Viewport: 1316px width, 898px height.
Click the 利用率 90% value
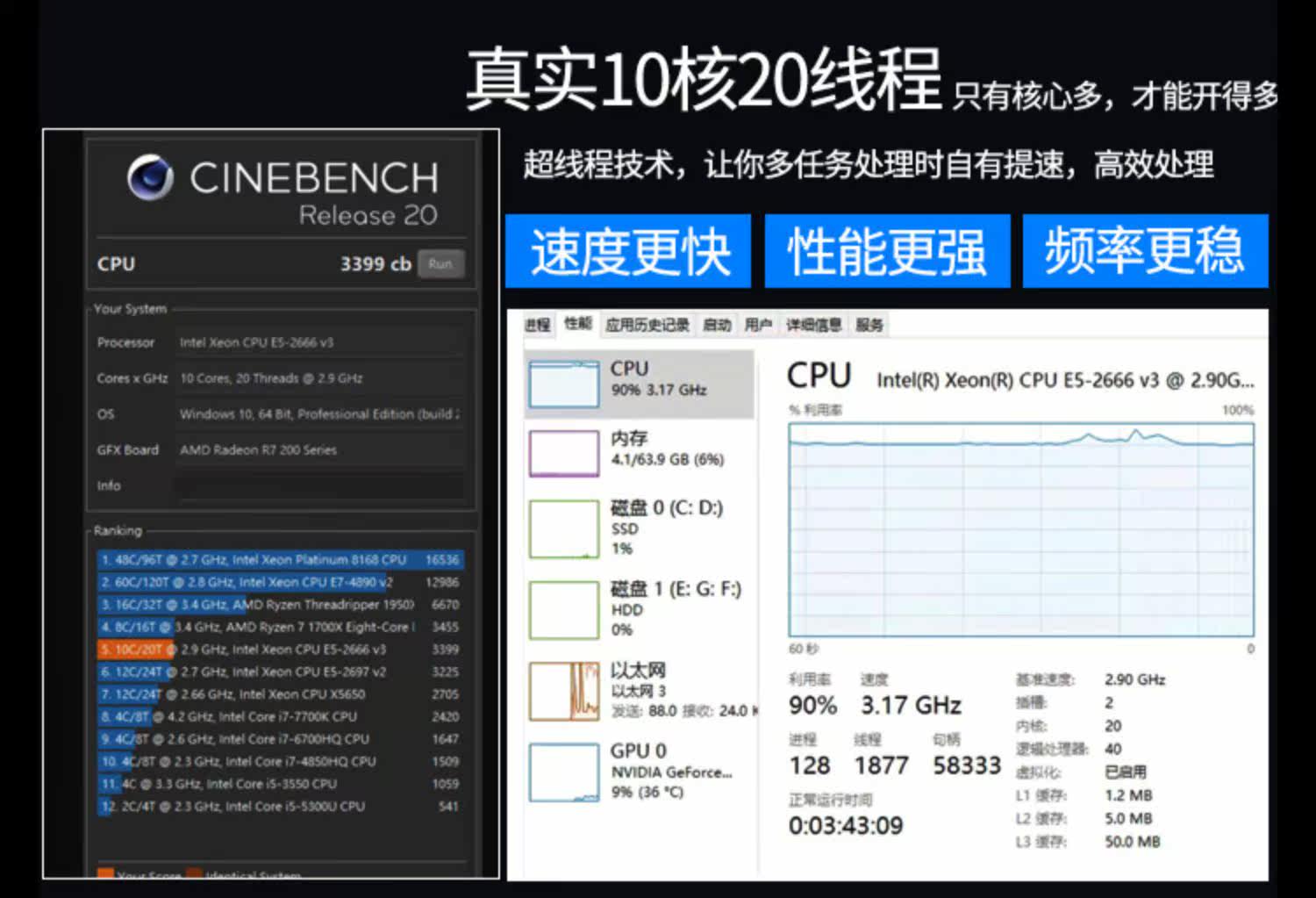coord(812,705)
